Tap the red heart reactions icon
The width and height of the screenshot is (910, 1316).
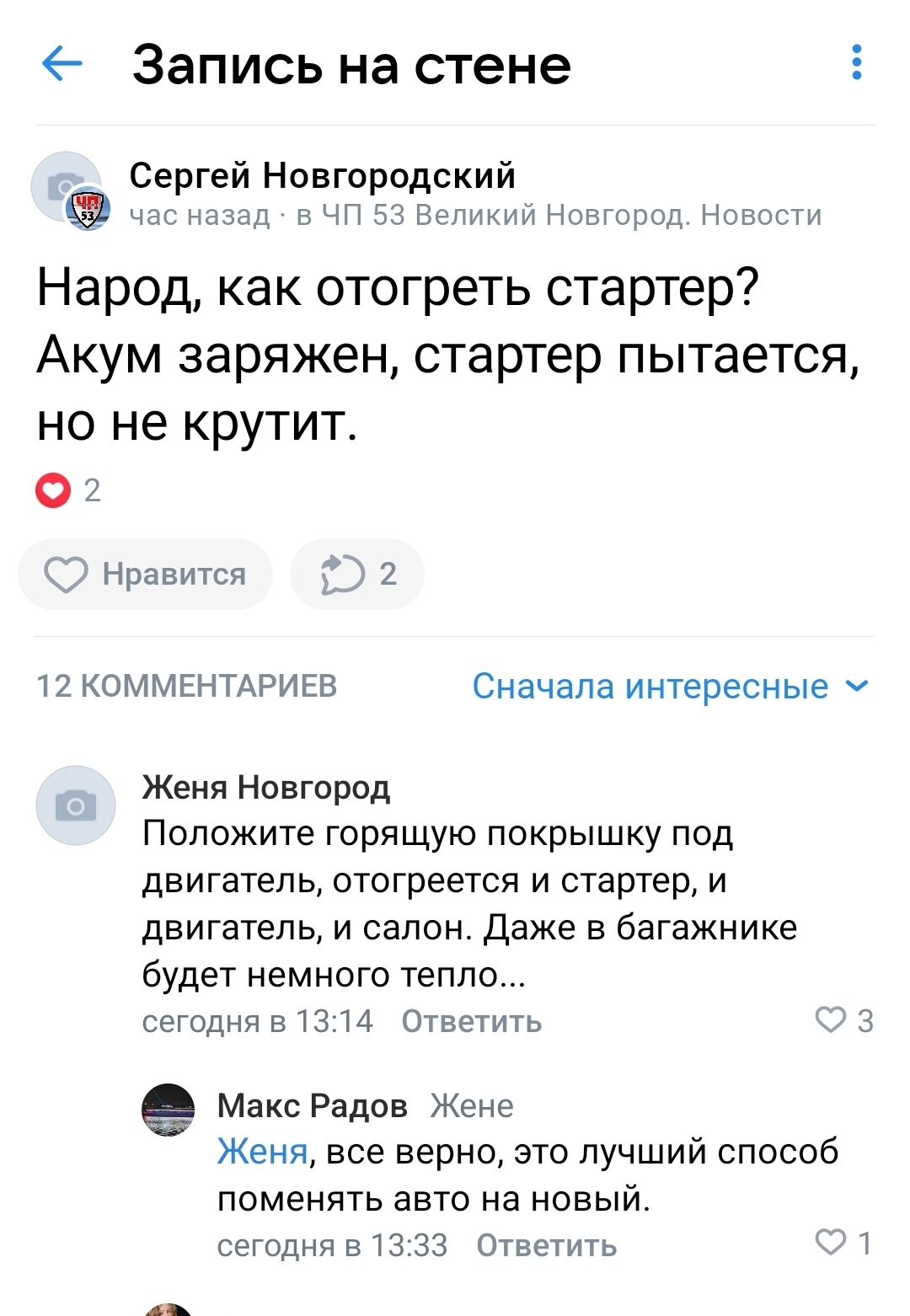(x=53, y=490)
